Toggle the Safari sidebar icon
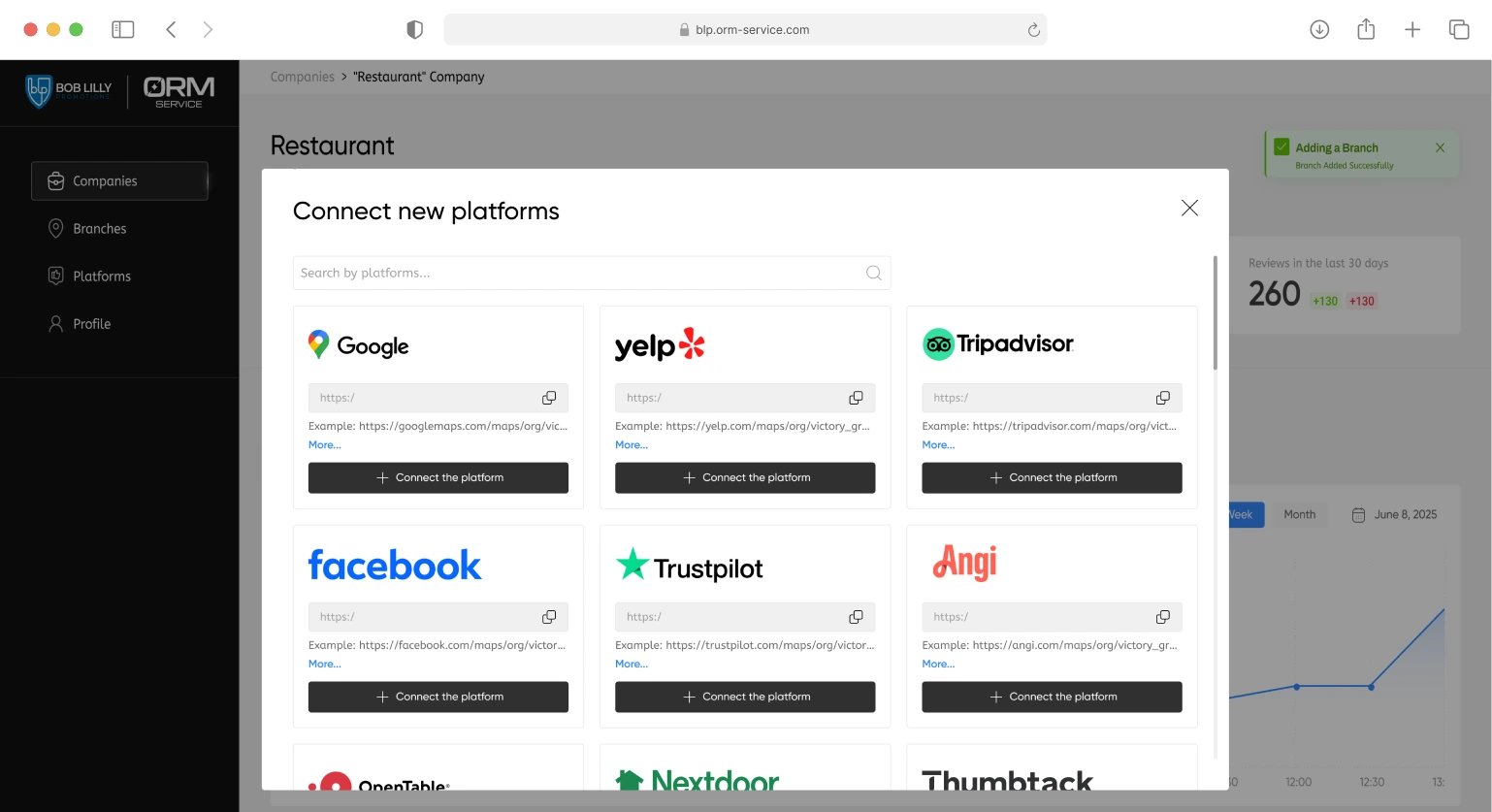1492x812 pixels. [123, 30]
